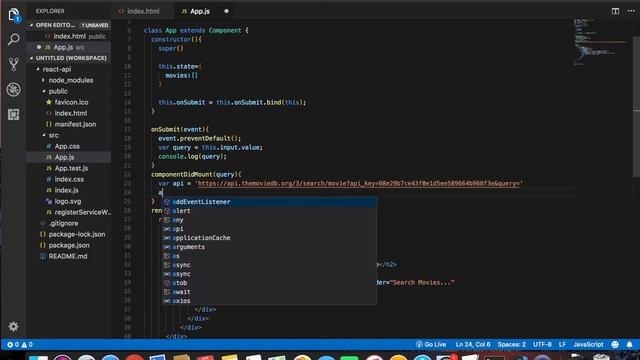Open index.js file
640x360 pixels.
click(x=69, y=190)
